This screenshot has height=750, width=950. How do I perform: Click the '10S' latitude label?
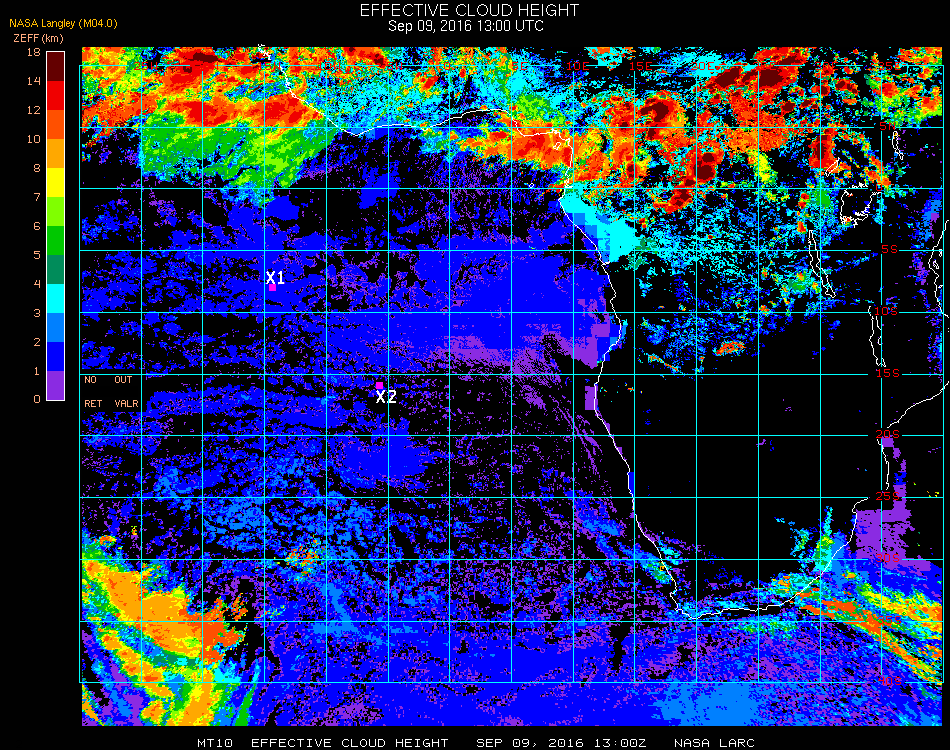(x=886, y=311)
